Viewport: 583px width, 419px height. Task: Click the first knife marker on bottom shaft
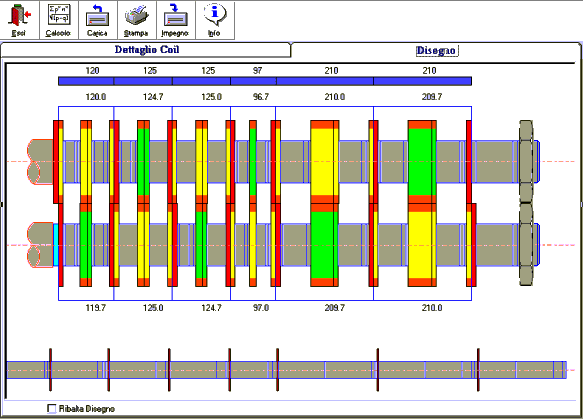coord(50,370)
